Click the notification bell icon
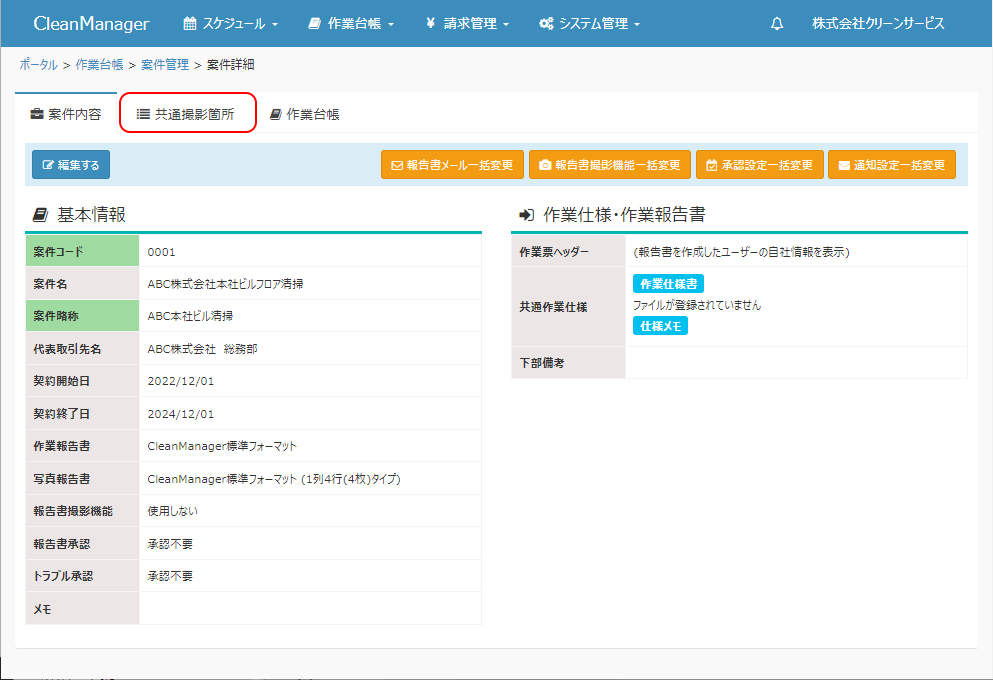The height and width of the screenshot is (680, 993). click(777, 24)
